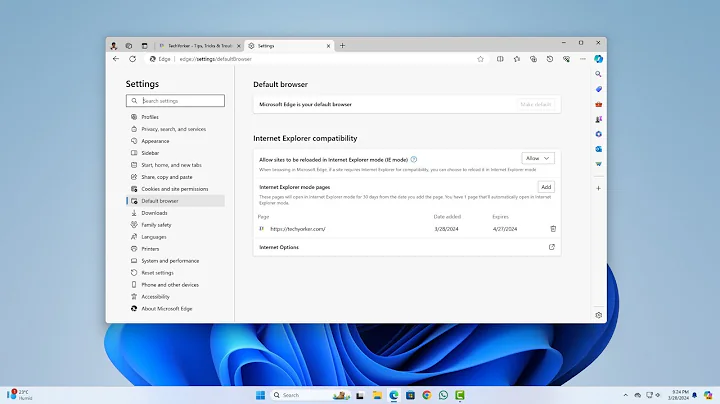Add this page to favorites star

tap(480, 59)
